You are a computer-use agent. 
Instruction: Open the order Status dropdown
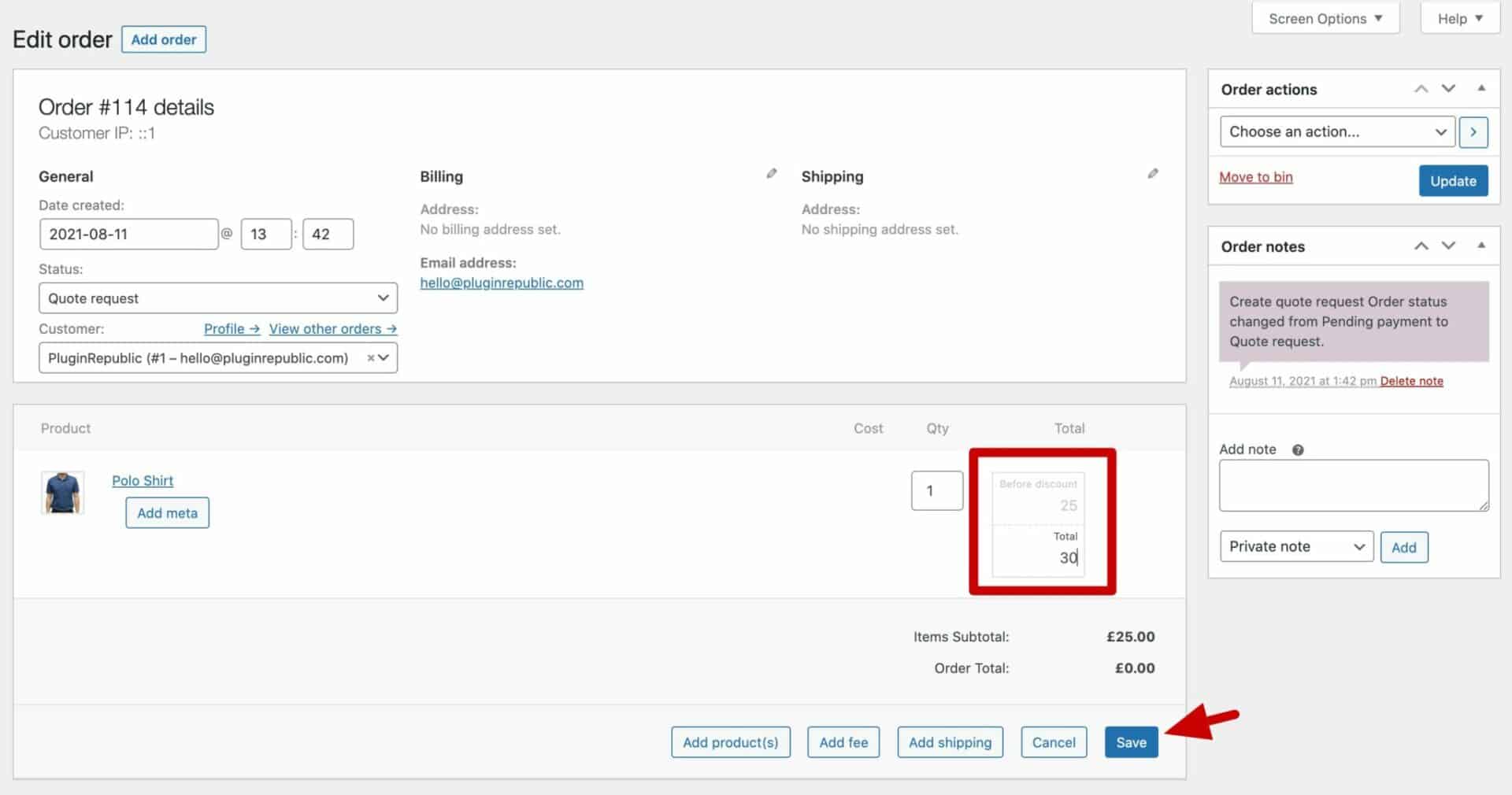(217, 298)
